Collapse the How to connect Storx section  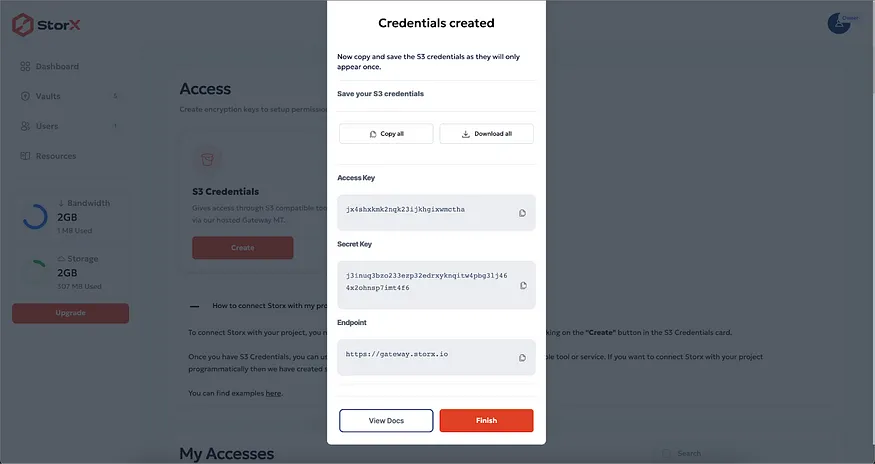194,305
